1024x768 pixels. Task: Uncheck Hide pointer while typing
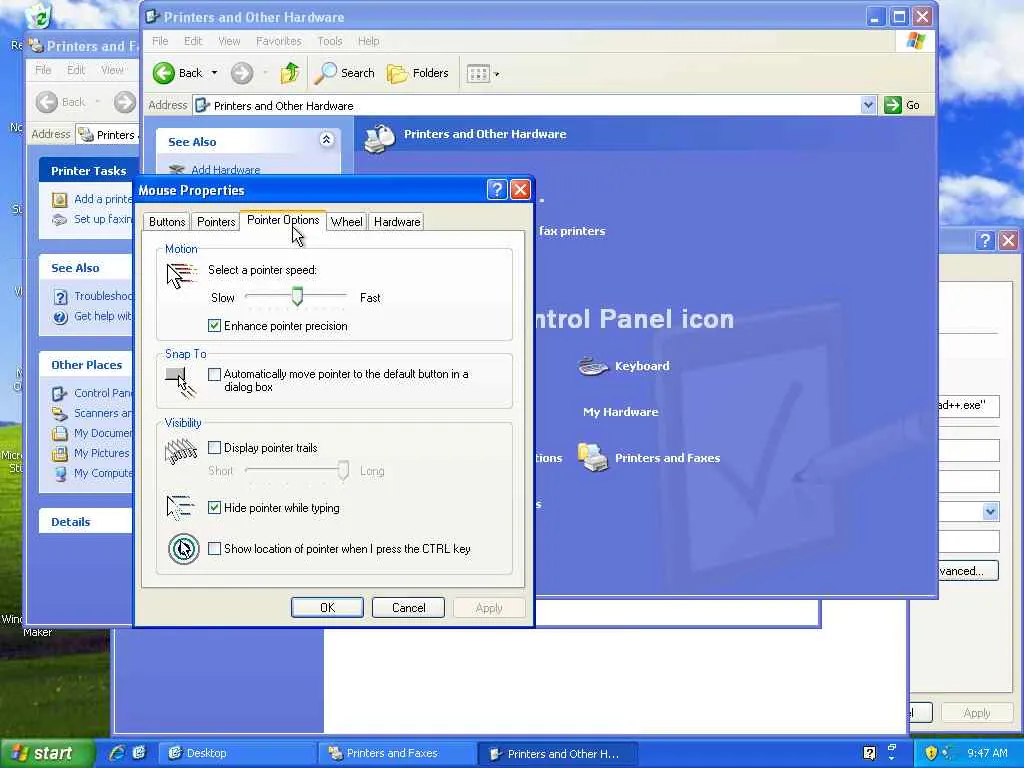point(214,507)
